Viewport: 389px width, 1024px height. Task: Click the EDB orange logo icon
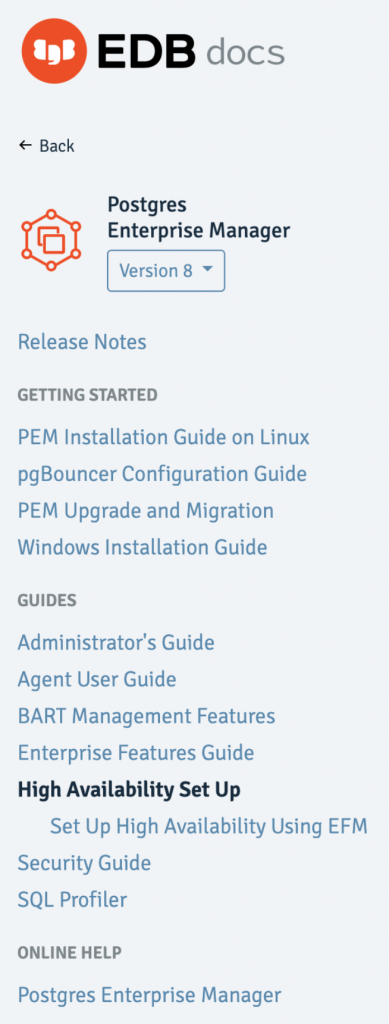tap(54, 51)
